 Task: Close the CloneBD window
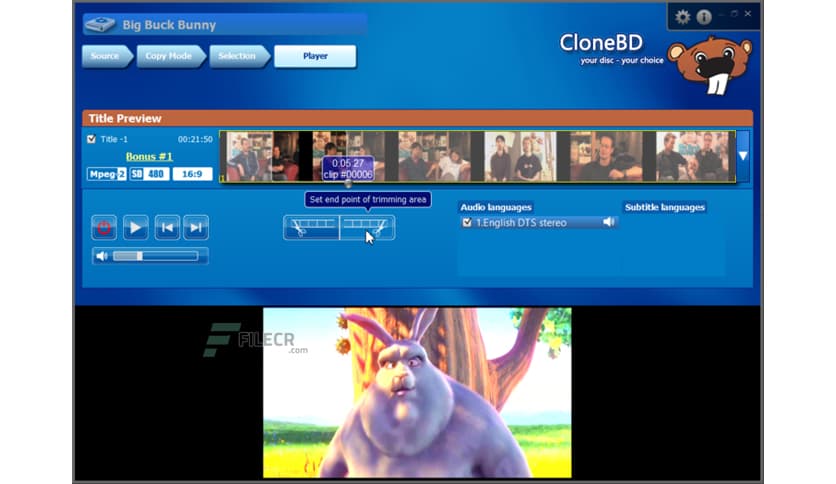point(748,14)
